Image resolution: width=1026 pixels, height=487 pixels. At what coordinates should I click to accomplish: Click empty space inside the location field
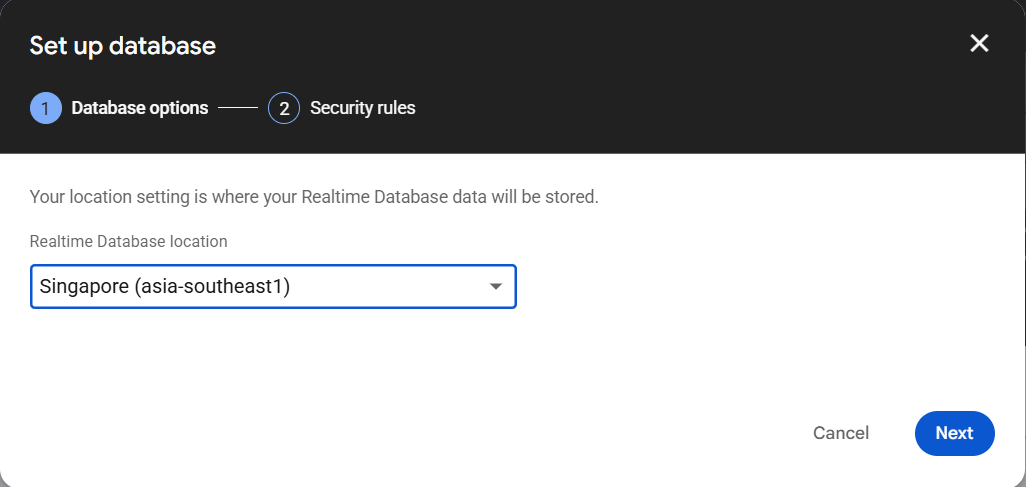pyautogui.click(x=400, y=287)
